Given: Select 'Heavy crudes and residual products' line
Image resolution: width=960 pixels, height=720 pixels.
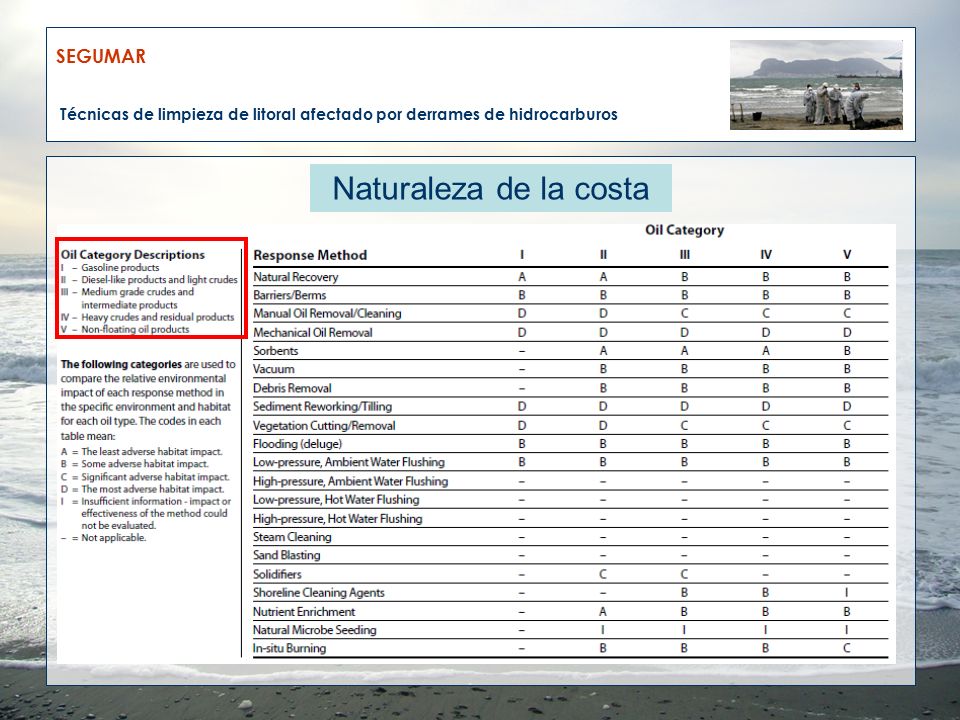Looking at the screenshot, I should [157, 317].
